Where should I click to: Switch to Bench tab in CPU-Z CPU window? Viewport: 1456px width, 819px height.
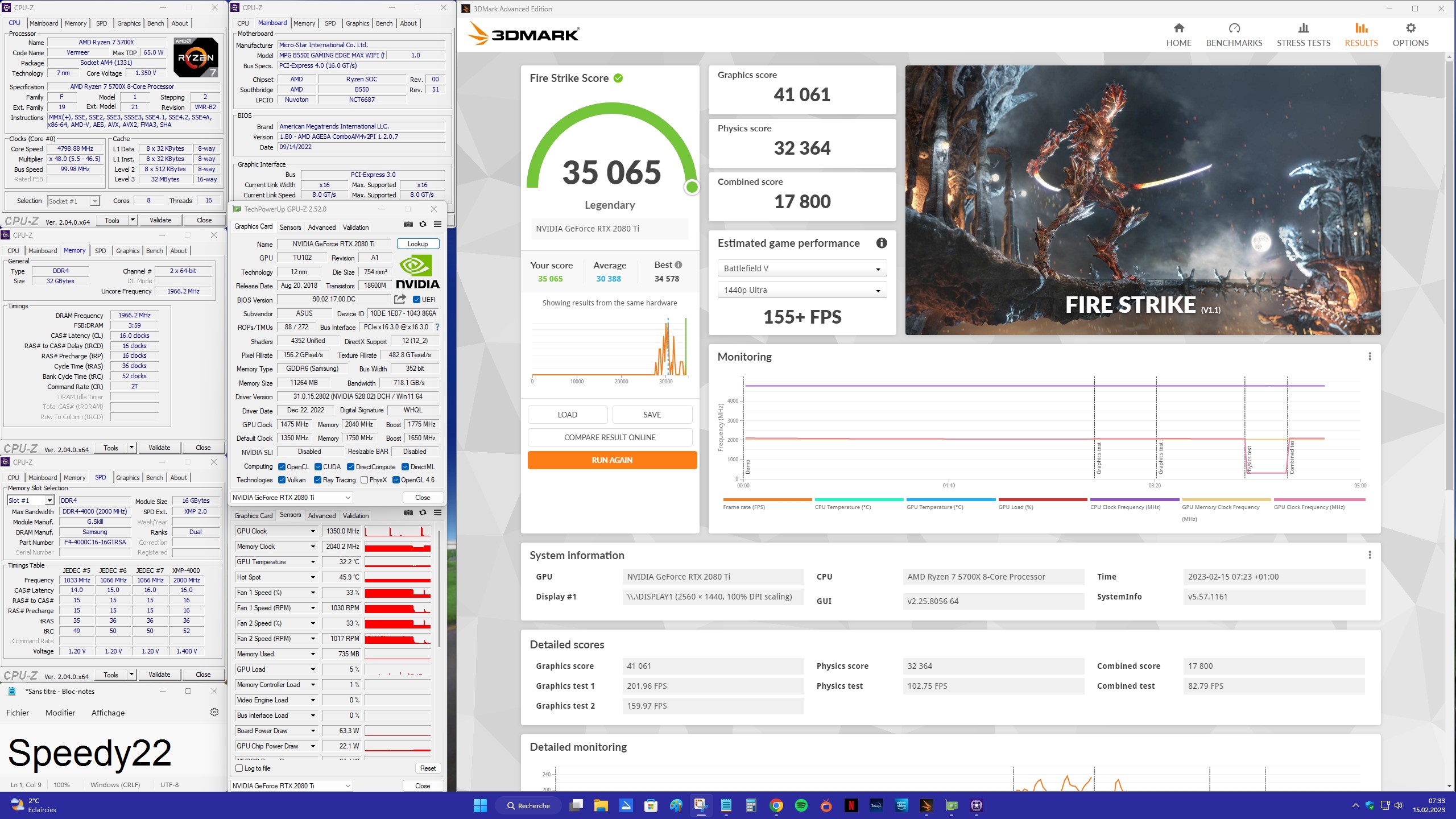(155, 23)
